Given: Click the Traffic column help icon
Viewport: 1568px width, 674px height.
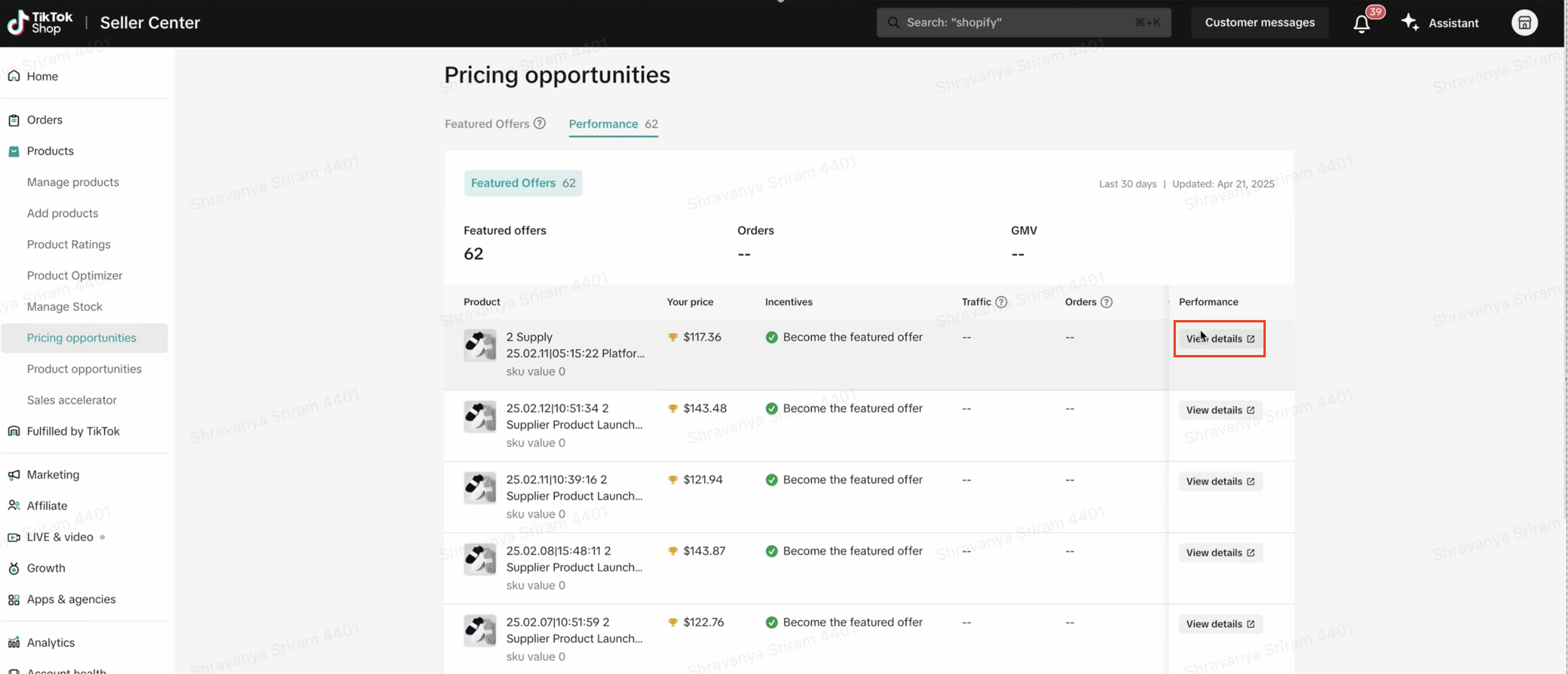Looking at the screenshot, I should (x=1001, y=302).
